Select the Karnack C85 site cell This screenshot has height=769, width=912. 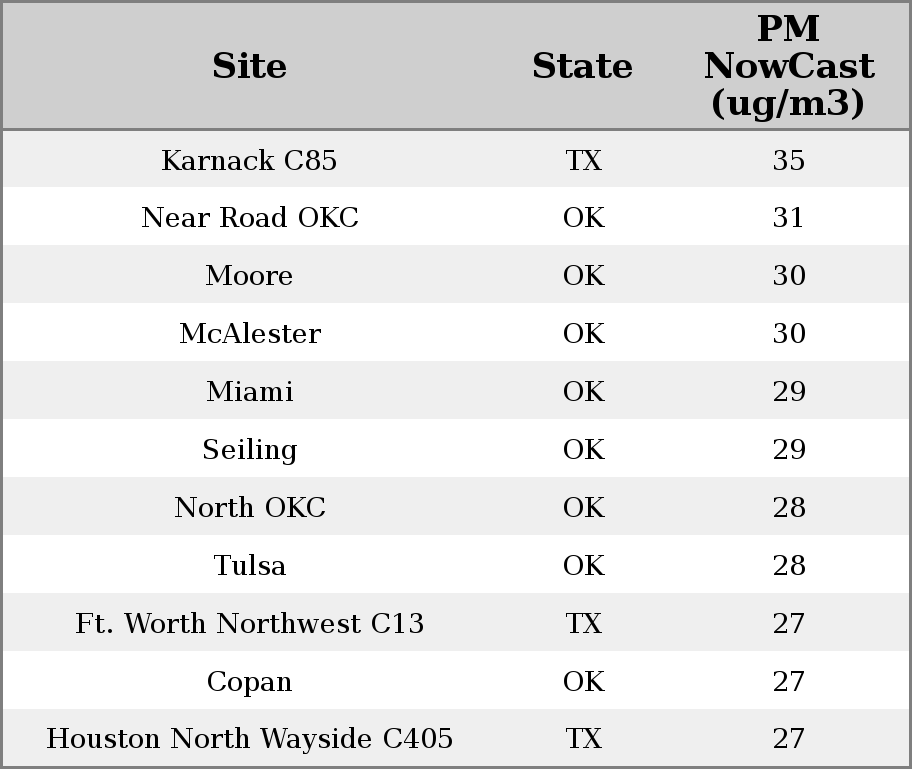[x=250, y=161]
